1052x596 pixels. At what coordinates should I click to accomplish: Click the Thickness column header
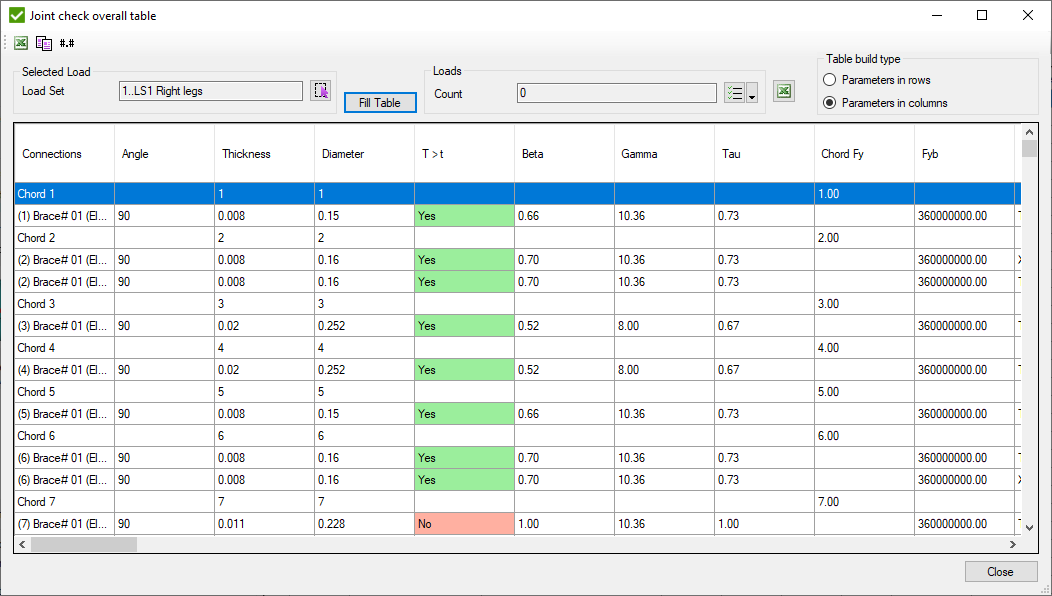tap(246, 154)
